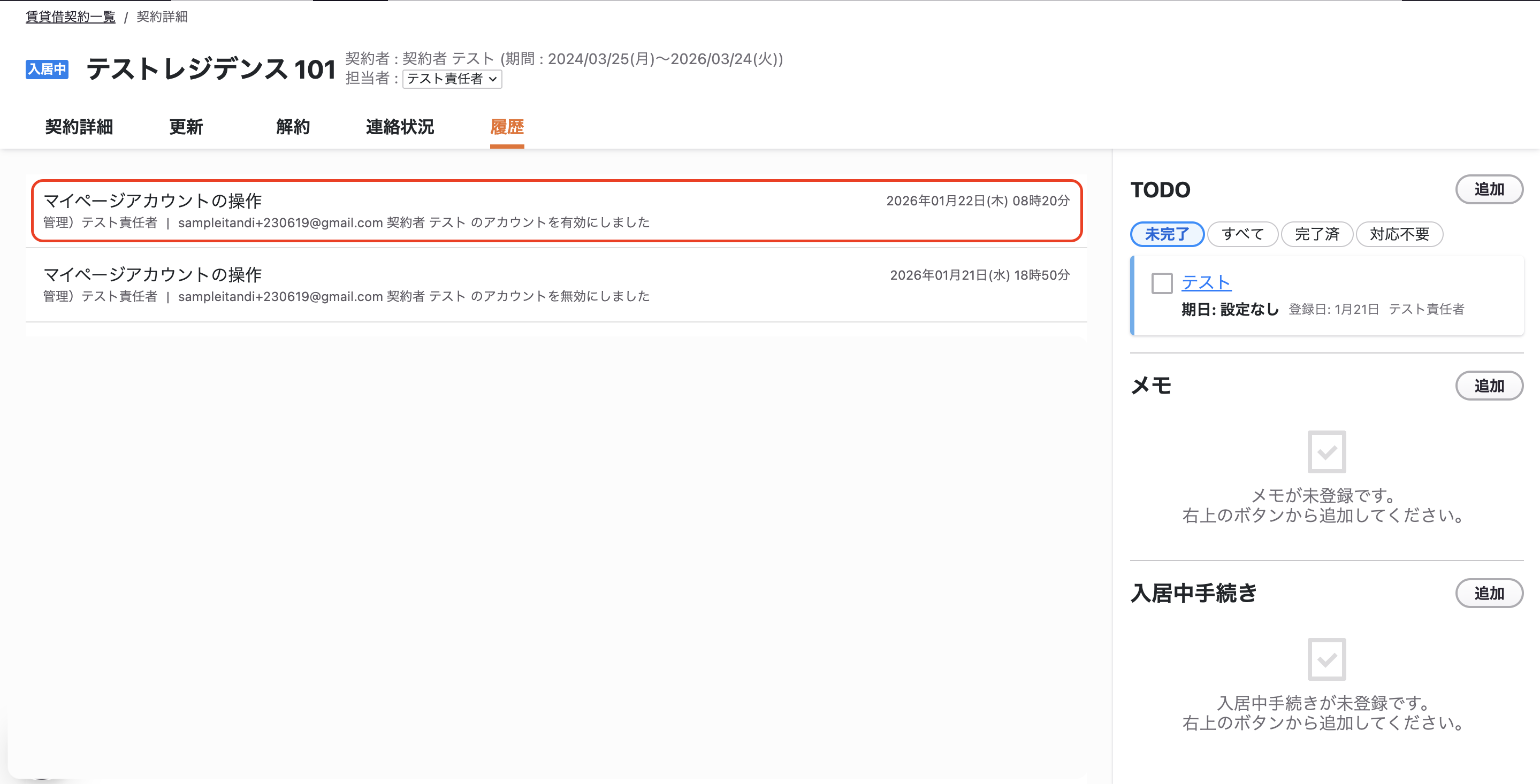Select the 対応不要 TODO filter
Image resolution: width=1540 pixels, height=784 pixels.
[1399, 234]
